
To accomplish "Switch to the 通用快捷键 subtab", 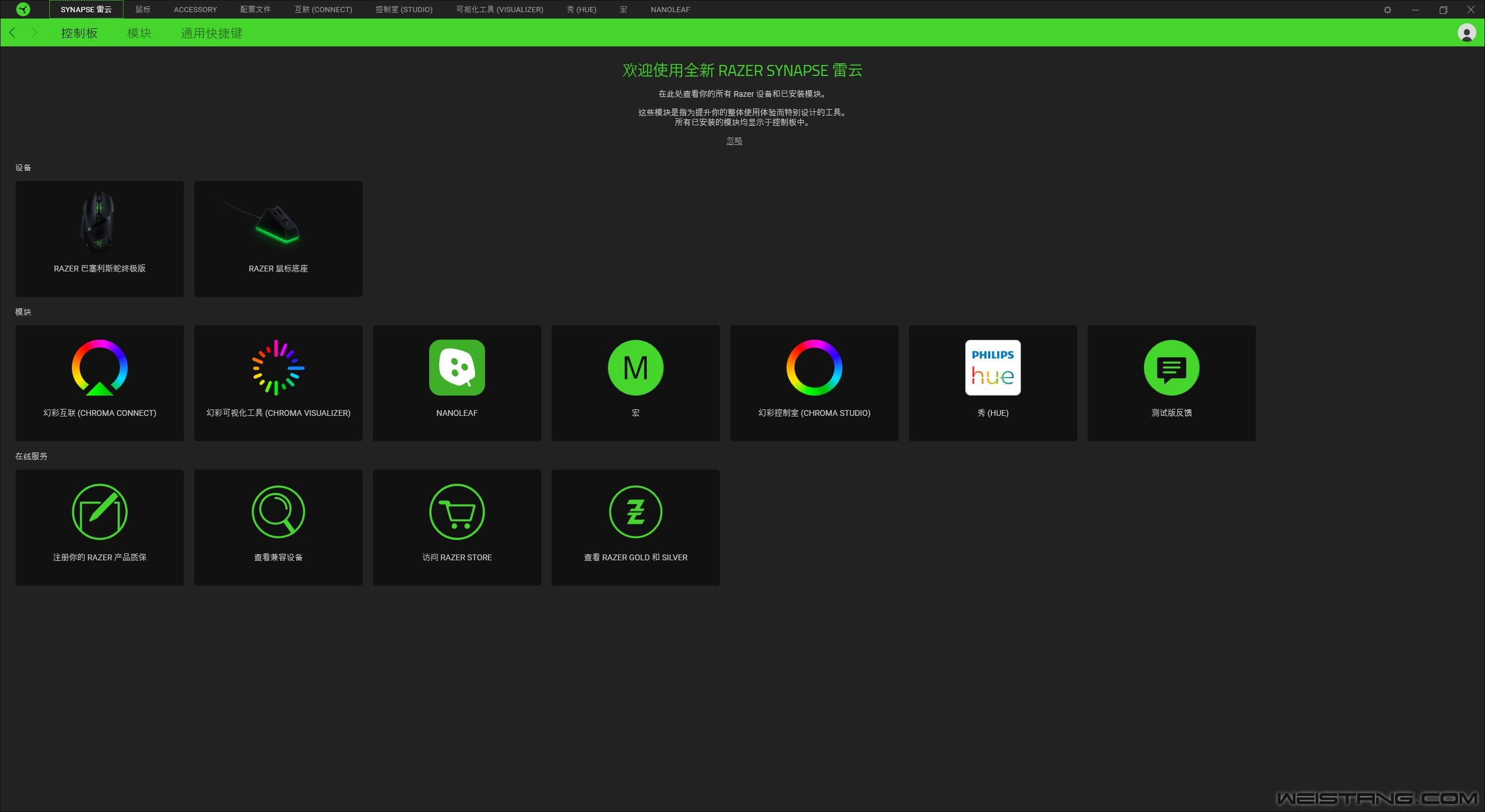I will tap(212, 33).
